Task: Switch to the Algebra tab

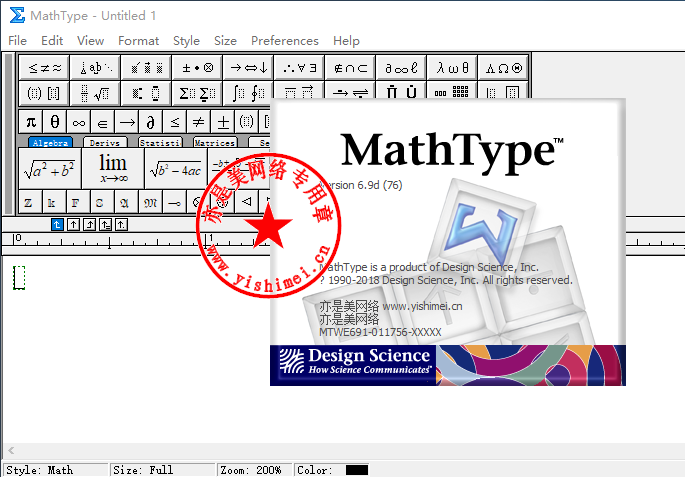Action: click(50, 142)
